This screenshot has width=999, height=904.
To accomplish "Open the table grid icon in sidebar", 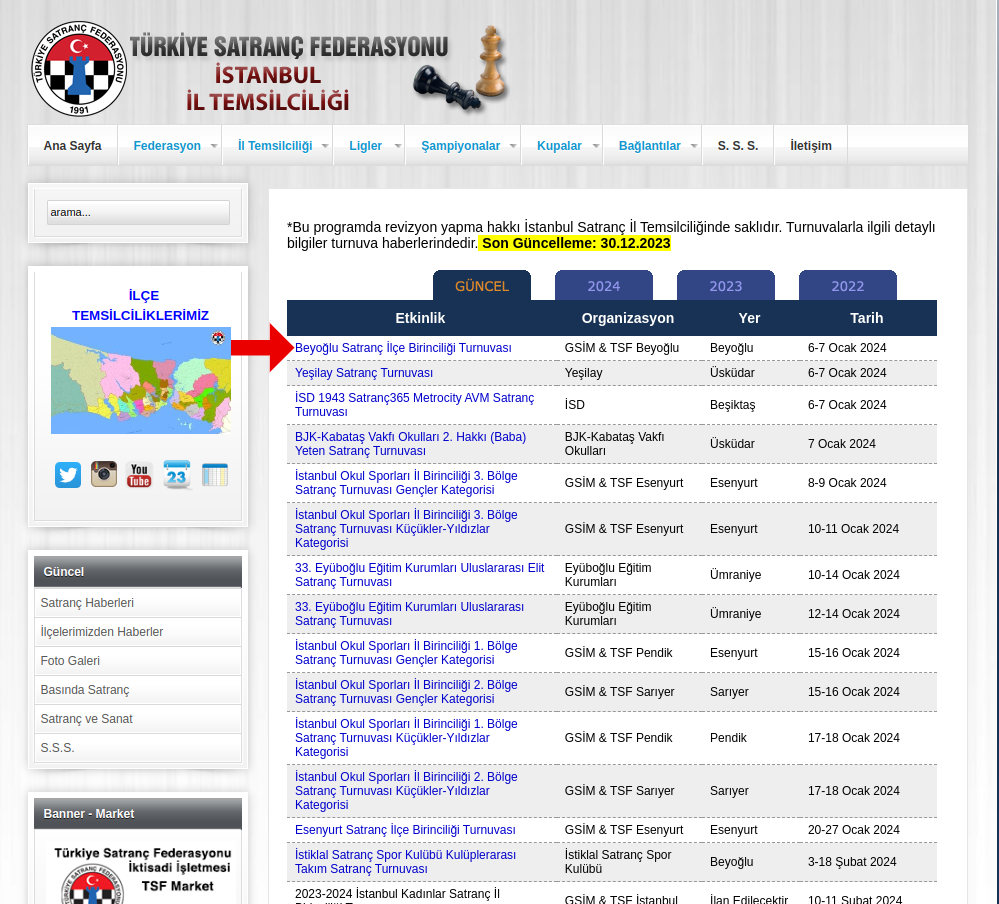I will point(215,475).
